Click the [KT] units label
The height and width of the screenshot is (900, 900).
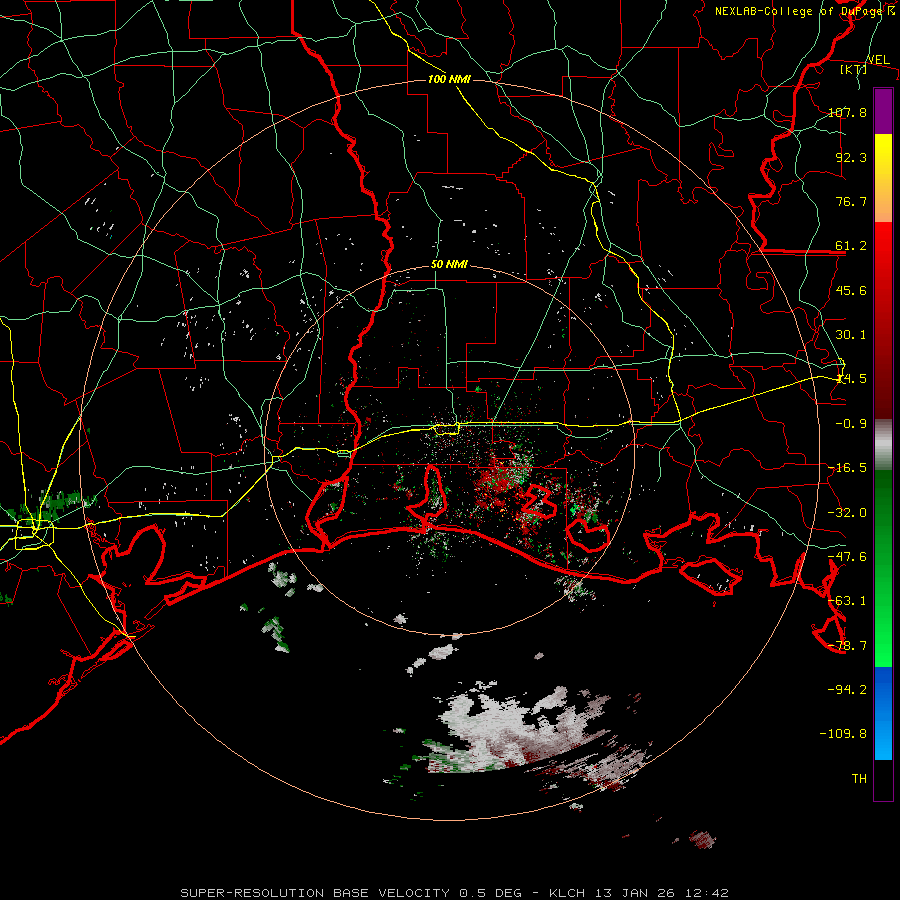[x=853, y=69]
